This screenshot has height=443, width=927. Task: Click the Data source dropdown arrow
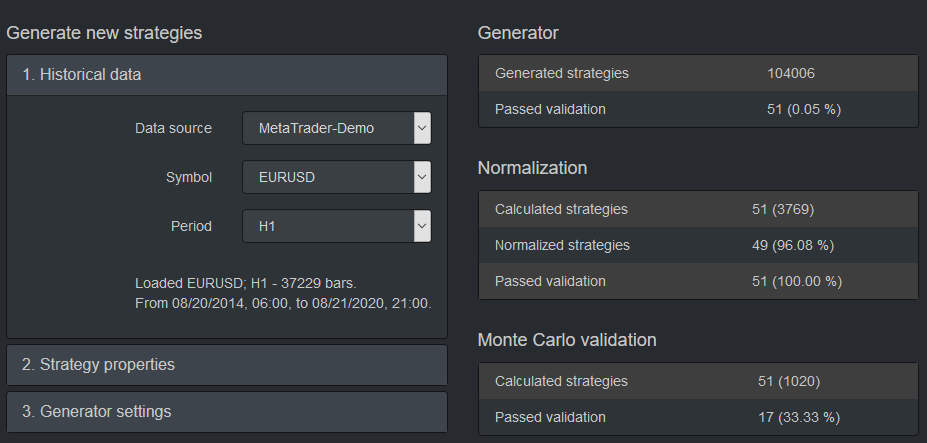point(422,128)
